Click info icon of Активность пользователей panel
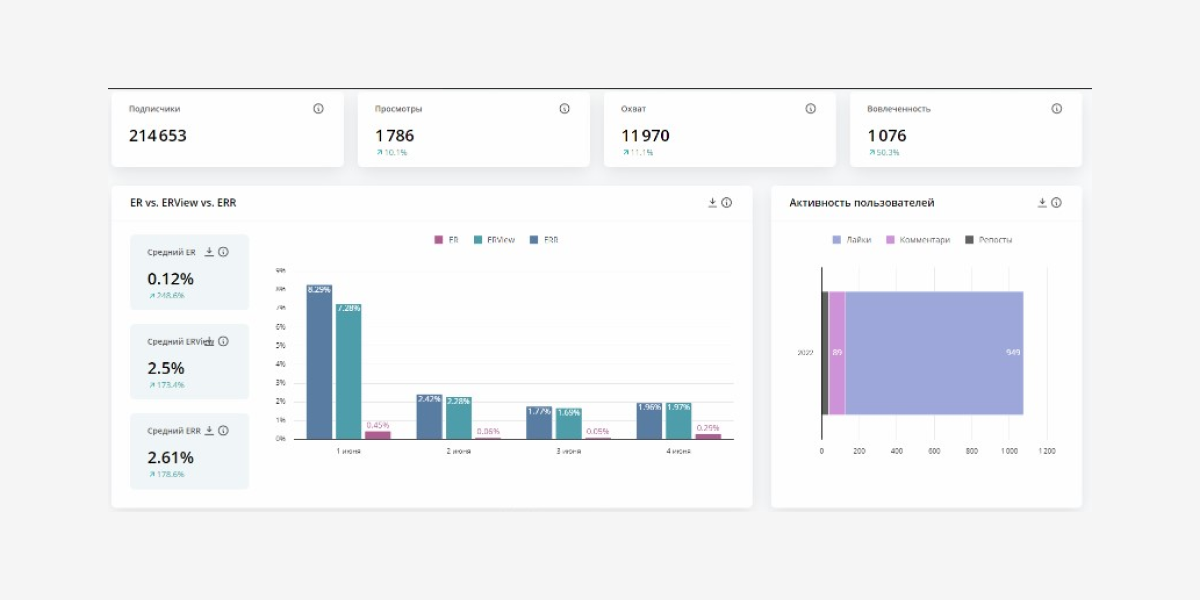Image resolution: width=1200 pixels, height=600 pixels. [x=1056, y=203]
